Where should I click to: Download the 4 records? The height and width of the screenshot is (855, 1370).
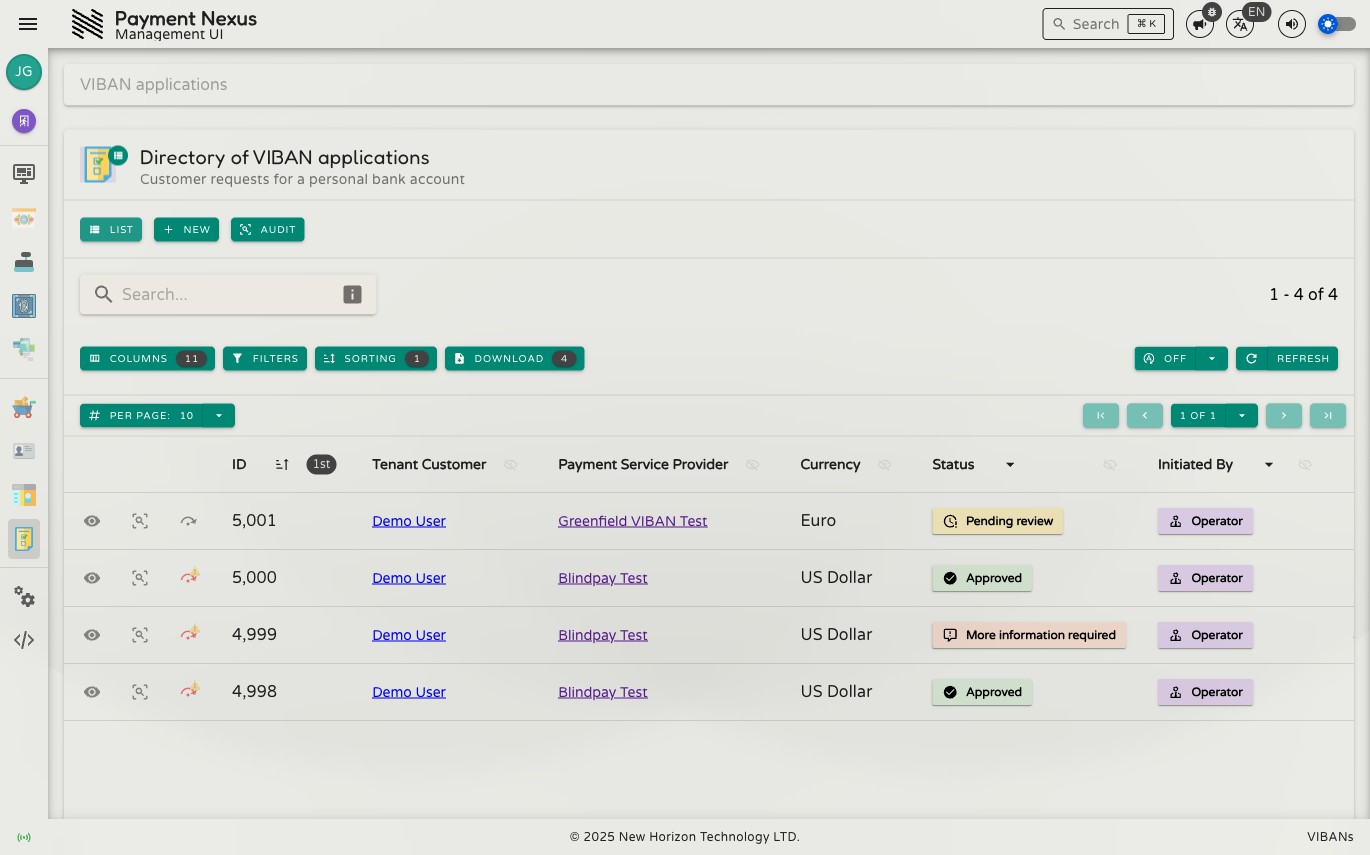coord(514,358)
